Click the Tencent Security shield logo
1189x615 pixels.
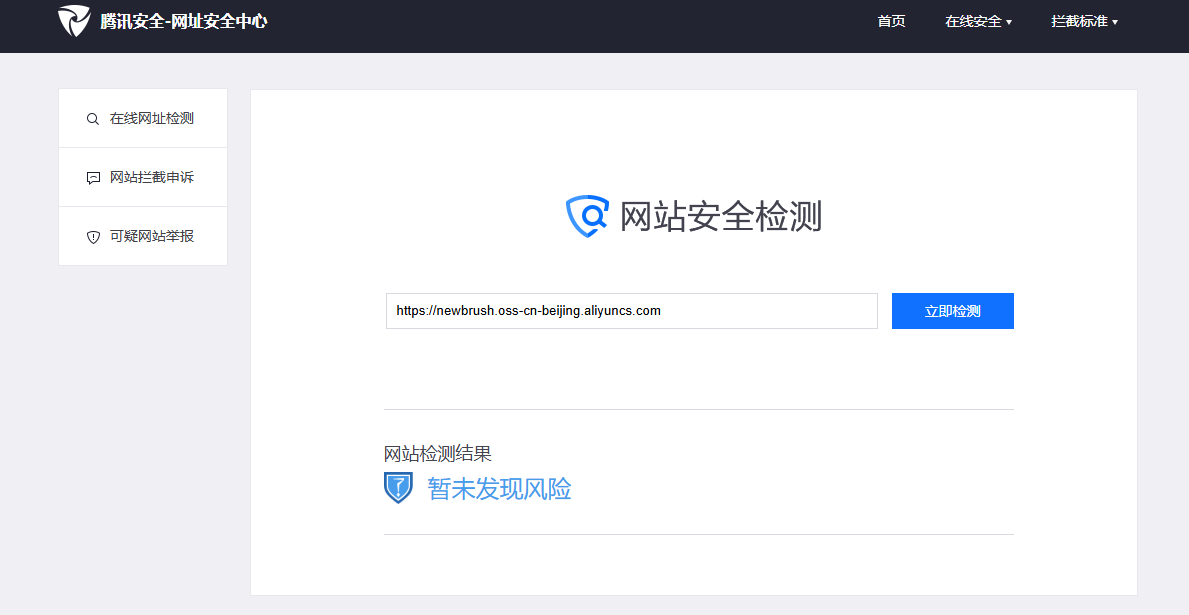[x=74, y=21]
